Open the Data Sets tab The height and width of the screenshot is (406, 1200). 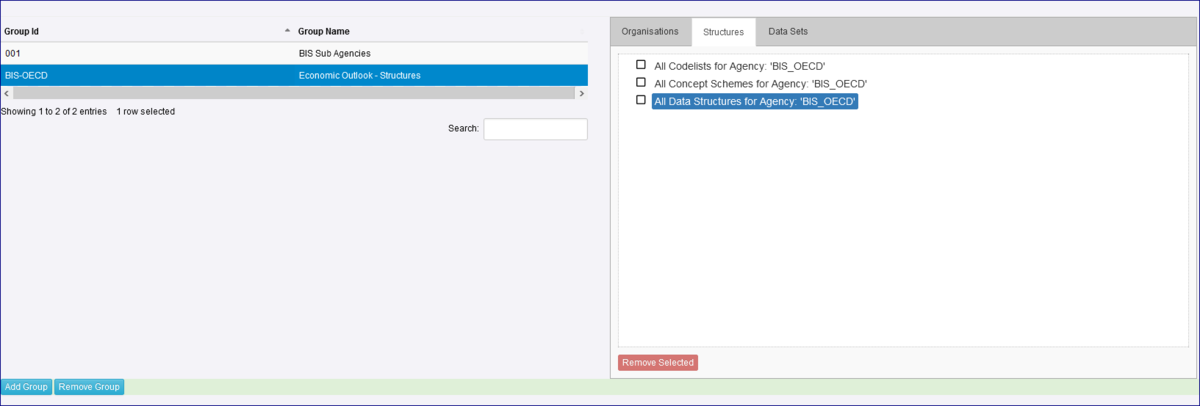(788, 32)
